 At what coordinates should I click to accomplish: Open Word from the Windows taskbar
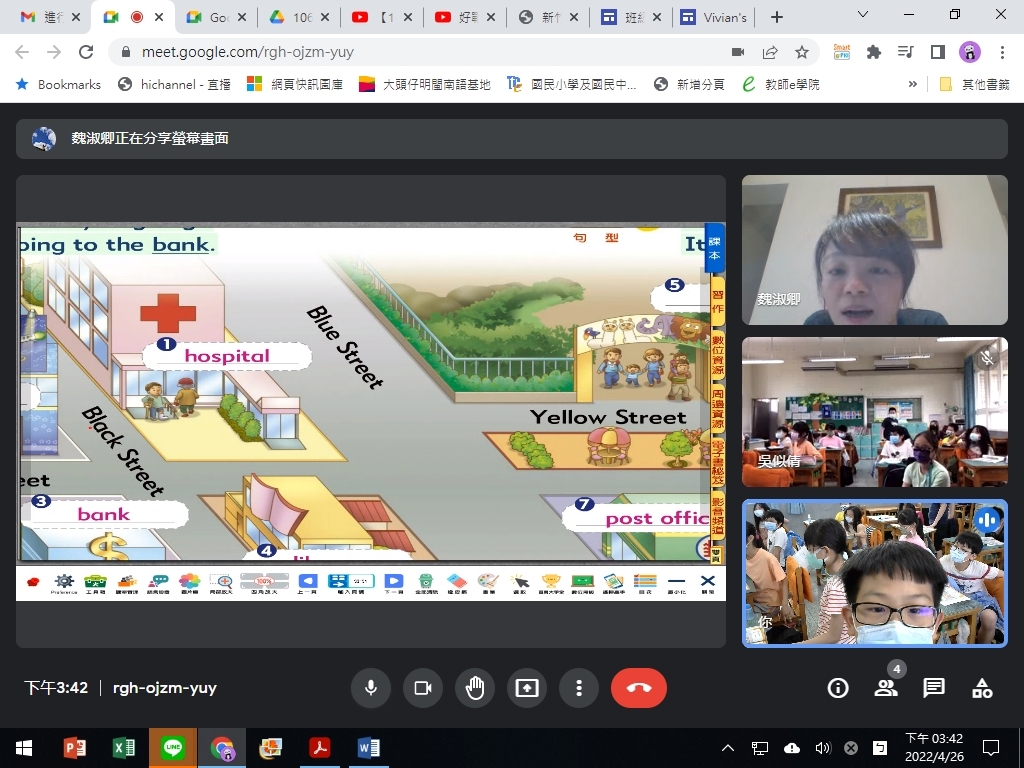368,748
